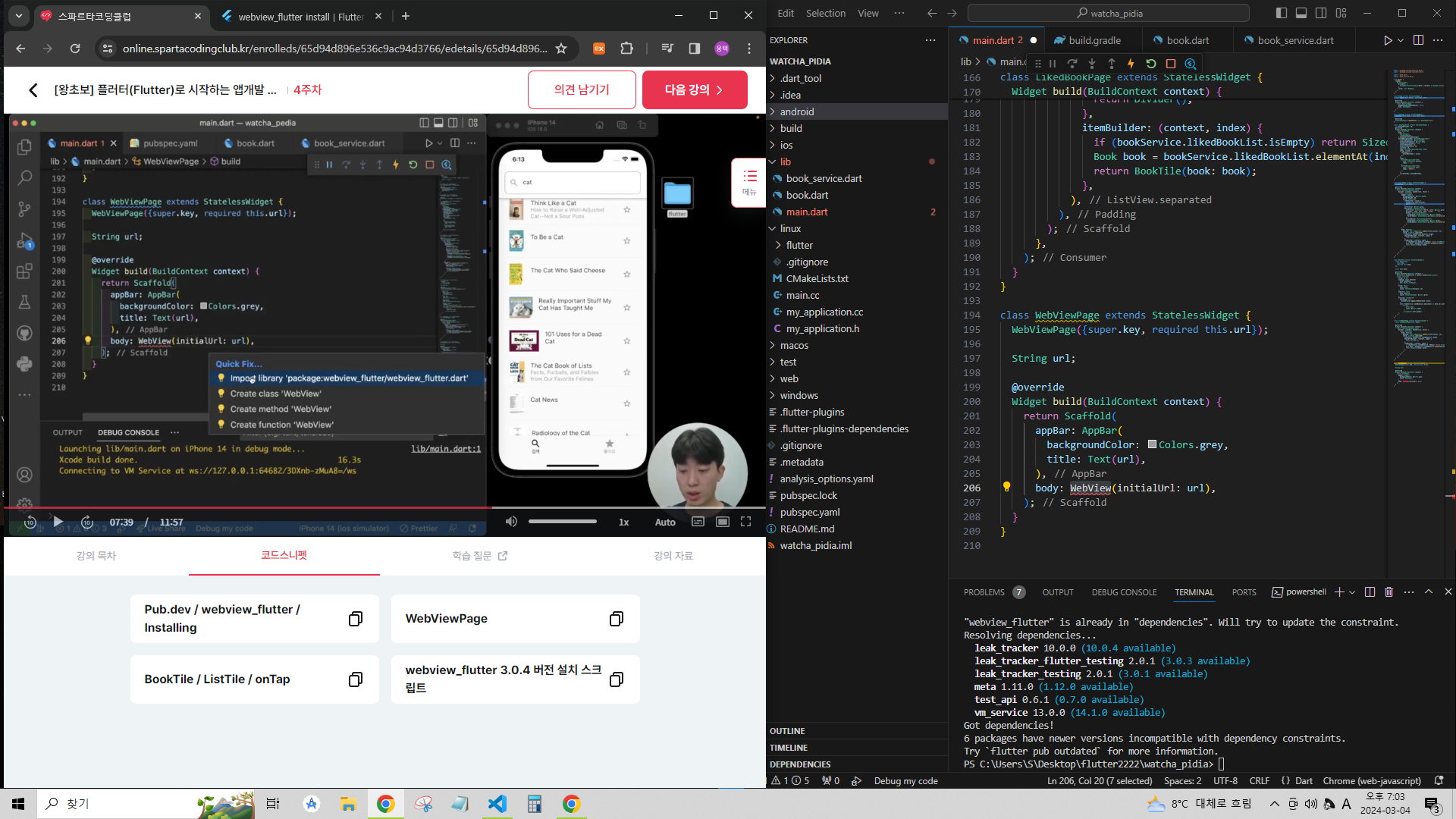Screen dimensions: 1456x819
Task: Mute the lecture video volume
Action: [x=511, y=522]
